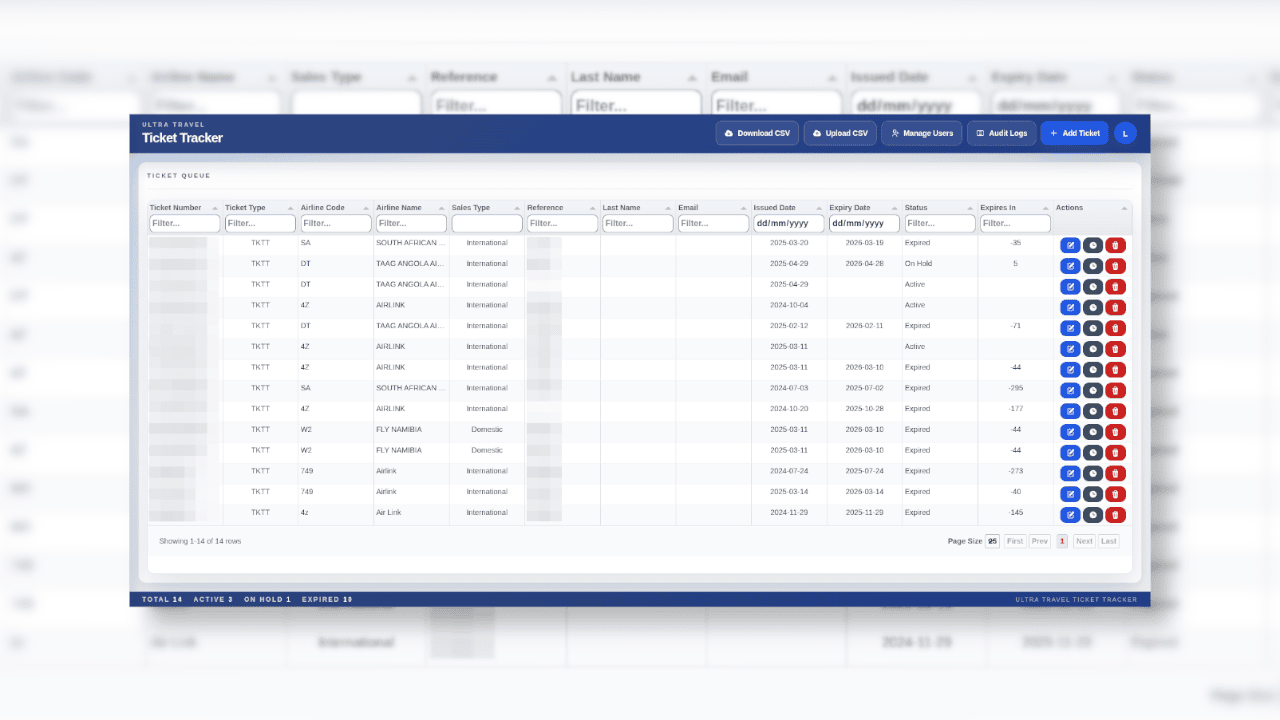Focus the Expires In filter field

click(x=1016, y=224)
